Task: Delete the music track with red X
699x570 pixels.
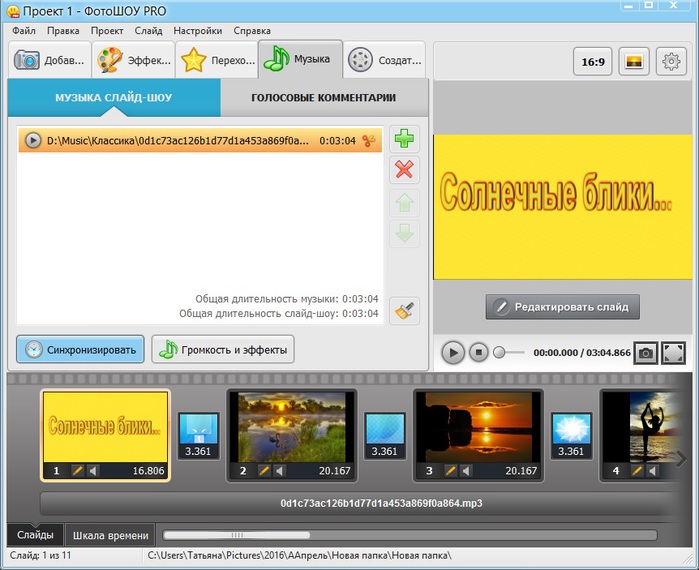Action: click(x=404, y=169)
